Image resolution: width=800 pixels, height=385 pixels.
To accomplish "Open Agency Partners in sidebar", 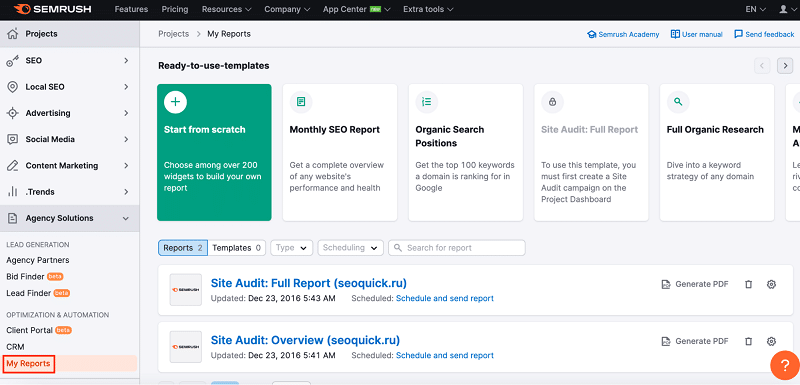I will click(38, 260).
